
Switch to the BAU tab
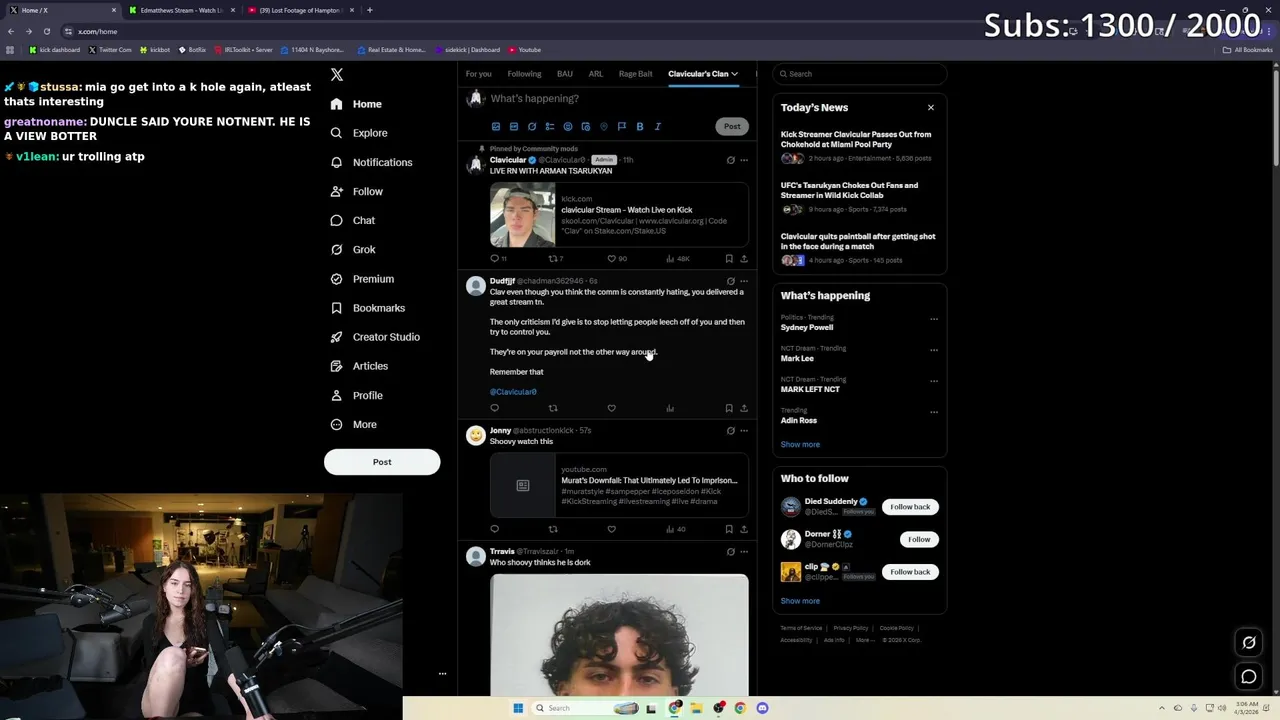565,74
